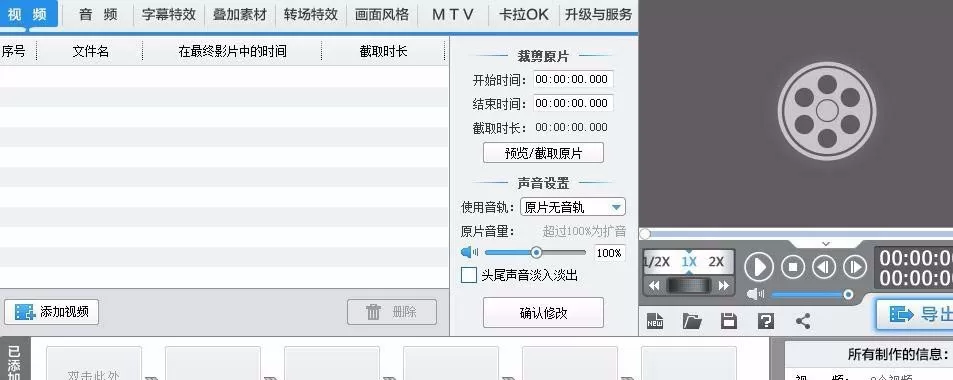Select the 字幕特效 tab

[169, 15]
